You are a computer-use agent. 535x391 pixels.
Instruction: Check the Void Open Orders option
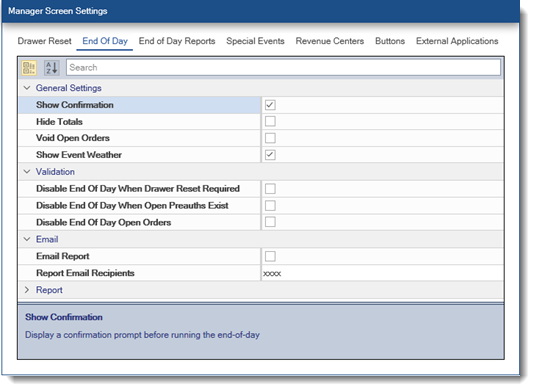[270, 138]
